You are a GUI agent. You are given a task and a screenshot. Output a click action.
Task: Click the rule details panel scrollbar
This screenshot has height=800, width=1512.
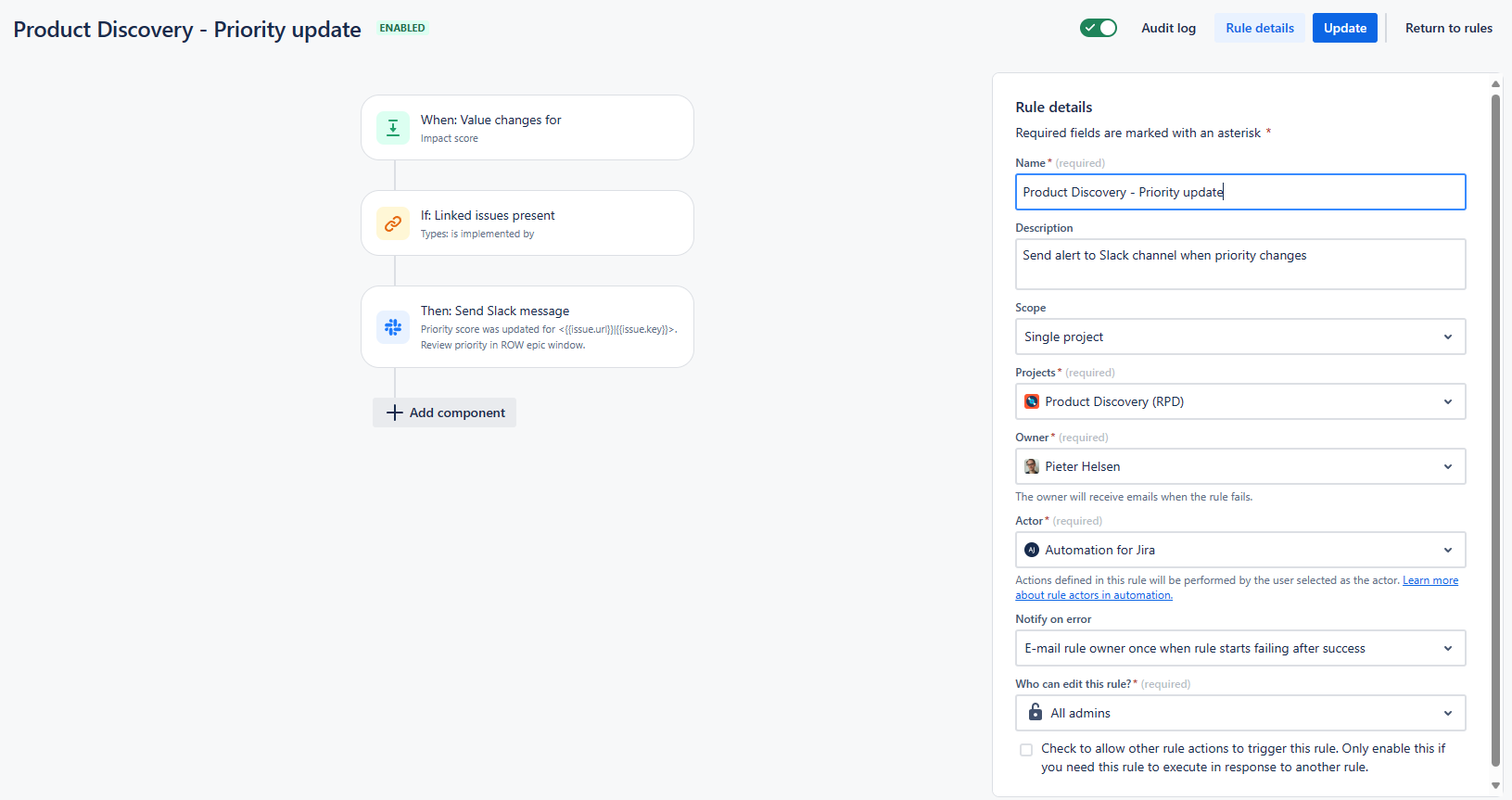click(x=1495, y=431)
